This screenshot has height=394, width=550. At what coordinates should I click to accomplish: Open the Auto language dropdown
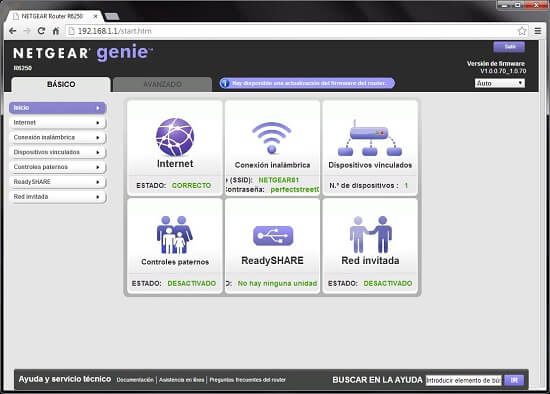tap(500, 83)
